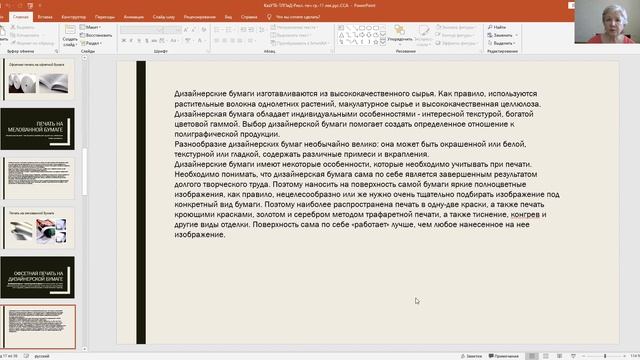Toggle underline formatting
The width and height of the screenshot is (640, 360).
(139, 40)
